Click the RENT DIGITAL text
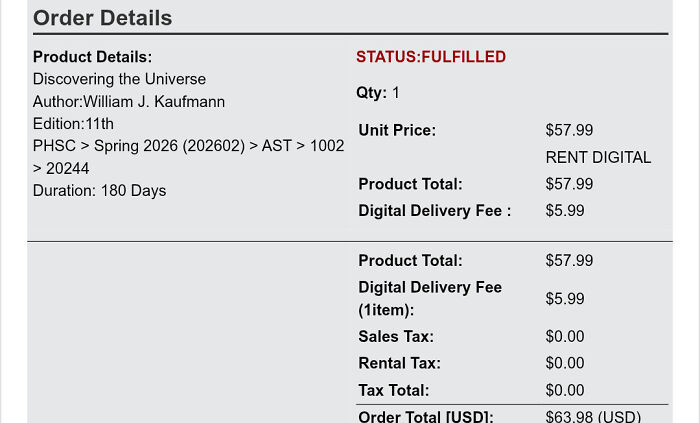The width and height of the screenshot is (700, 423). pos(598,157)
